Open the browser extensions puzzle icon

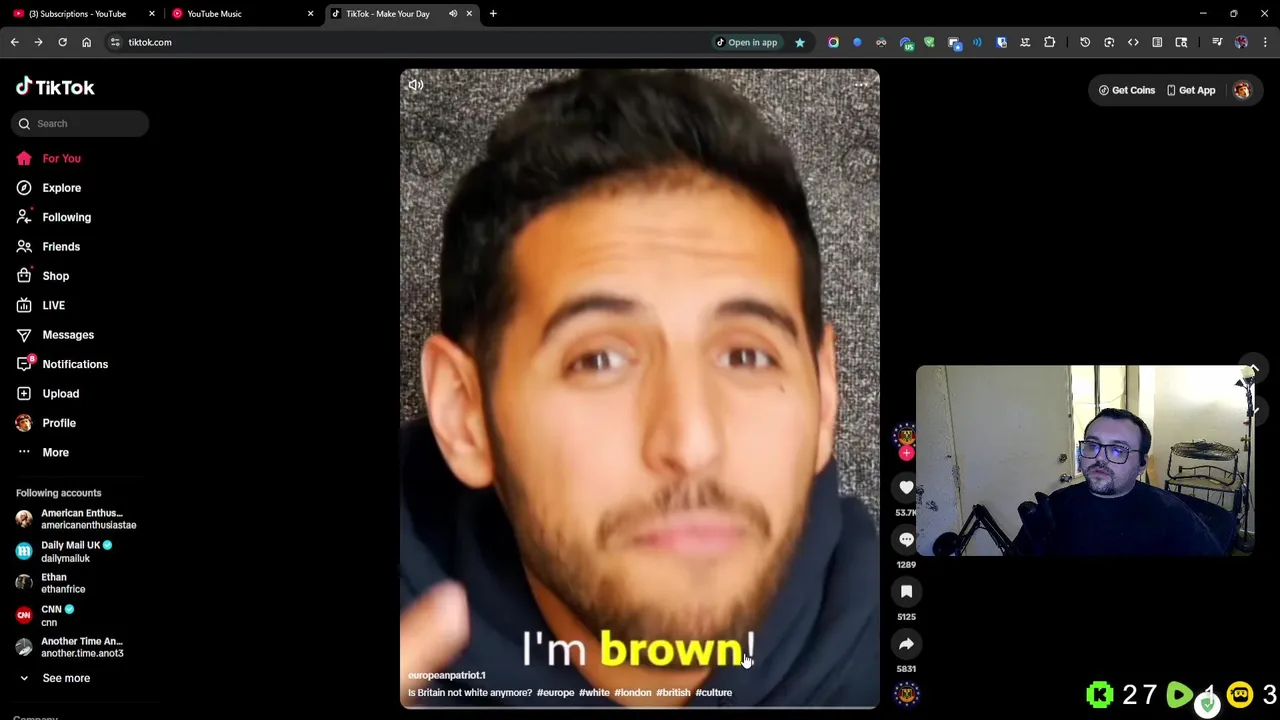[x=1049, y=42]
